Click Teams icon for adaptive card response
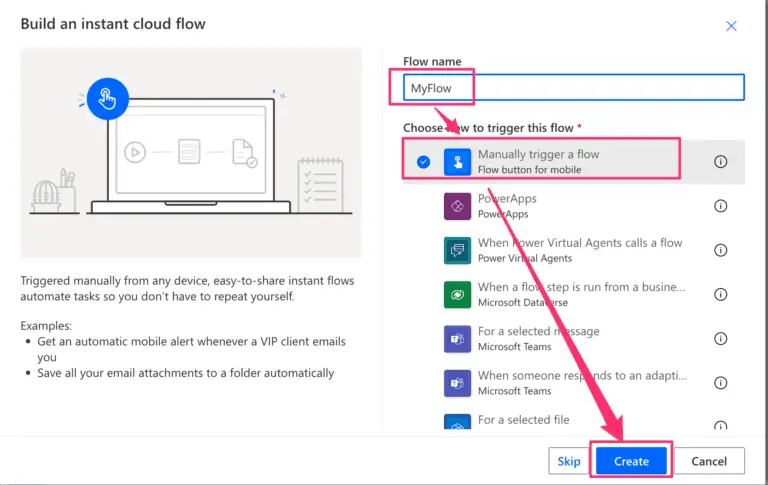 tap(457, 382)
